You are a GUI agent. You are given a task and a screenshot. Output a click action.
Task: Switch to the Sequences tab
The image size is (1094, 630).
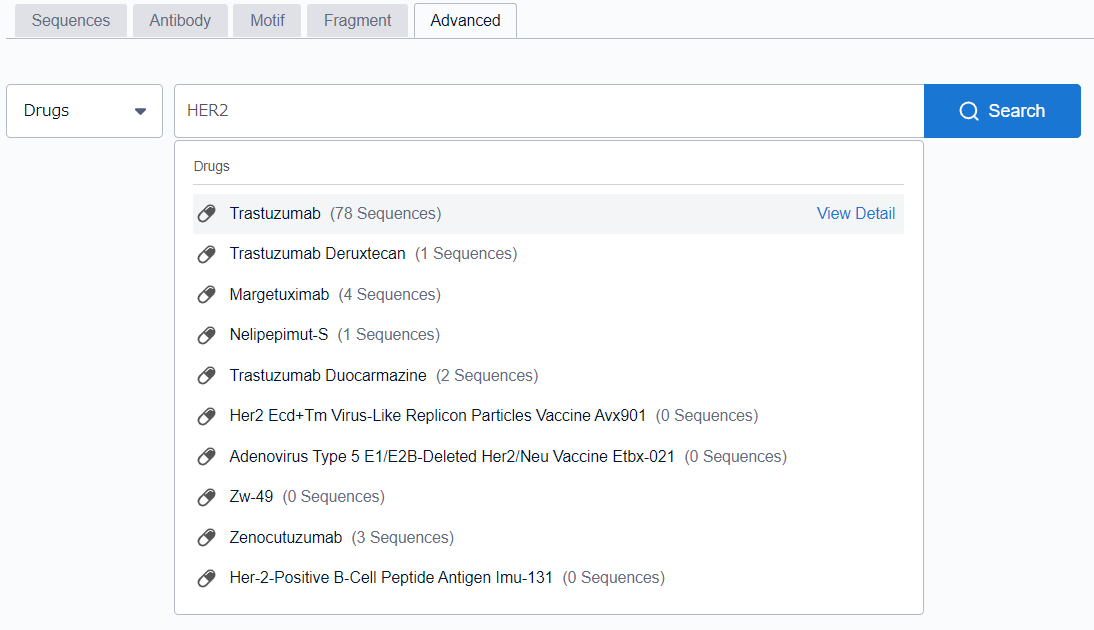tap(71, 21)
